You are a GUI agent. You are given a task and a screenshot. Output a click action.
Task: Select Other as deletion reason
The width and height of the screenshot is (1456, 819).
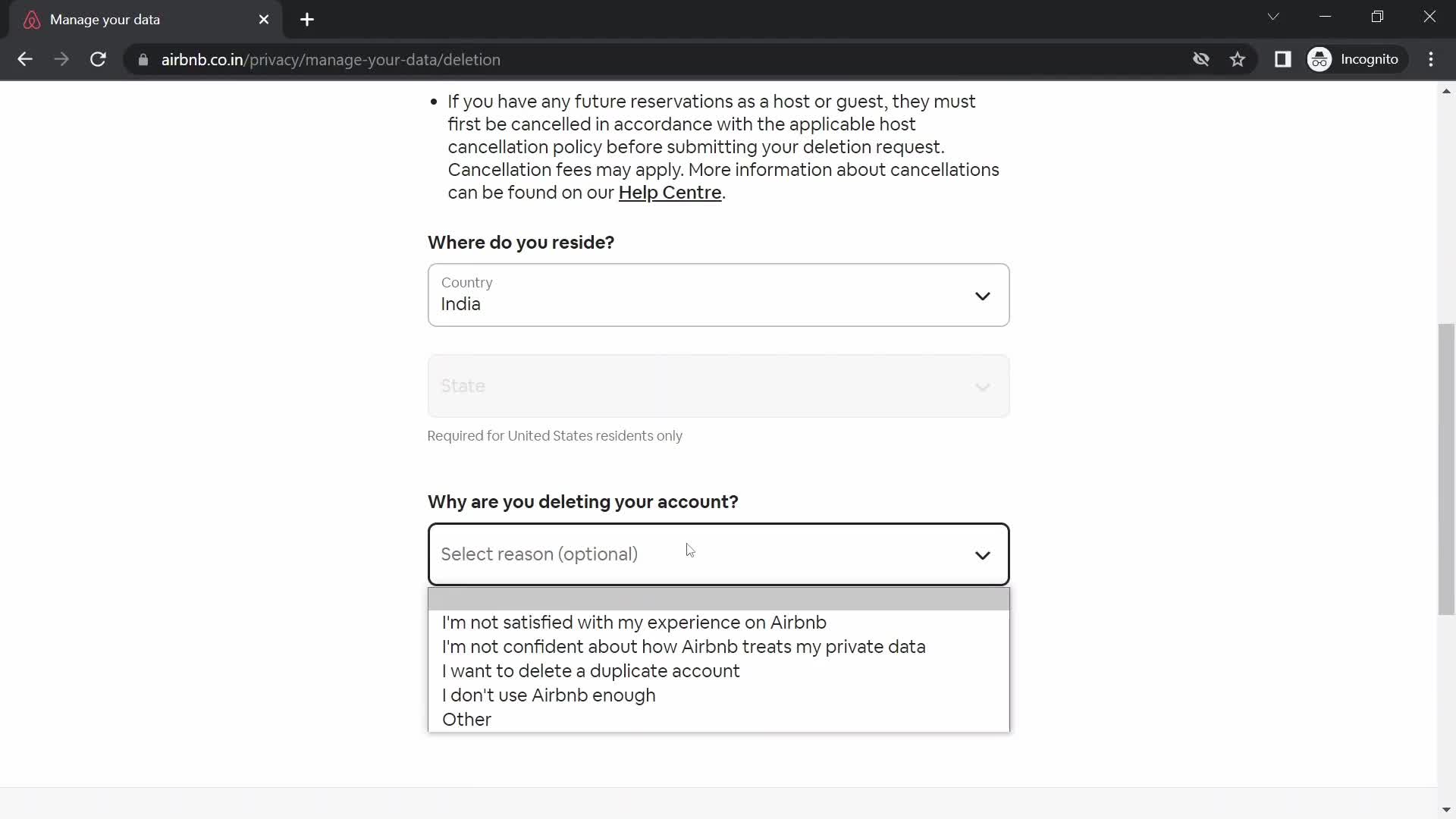tap(467, 719)
